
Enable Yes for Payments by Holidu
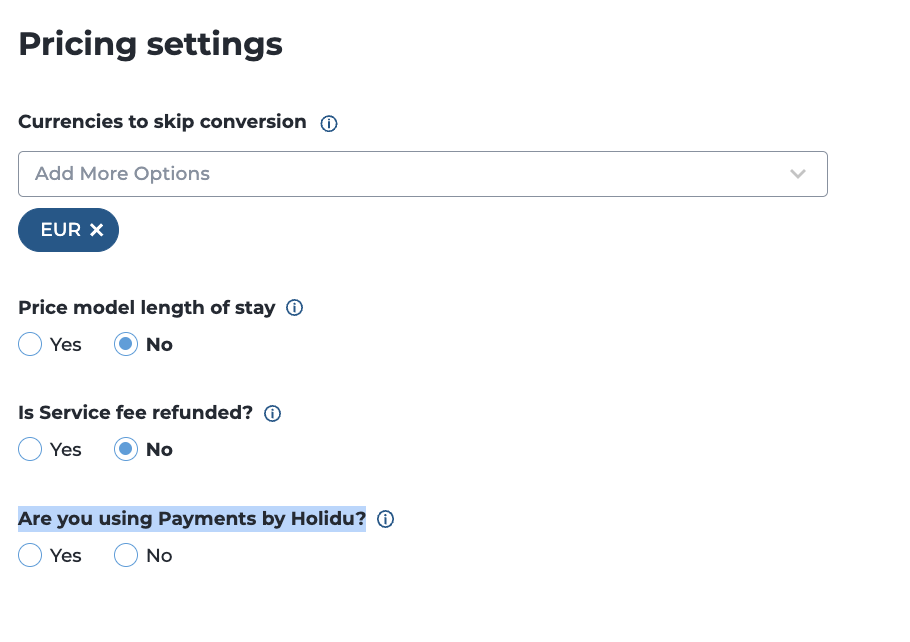click(30, 556)
